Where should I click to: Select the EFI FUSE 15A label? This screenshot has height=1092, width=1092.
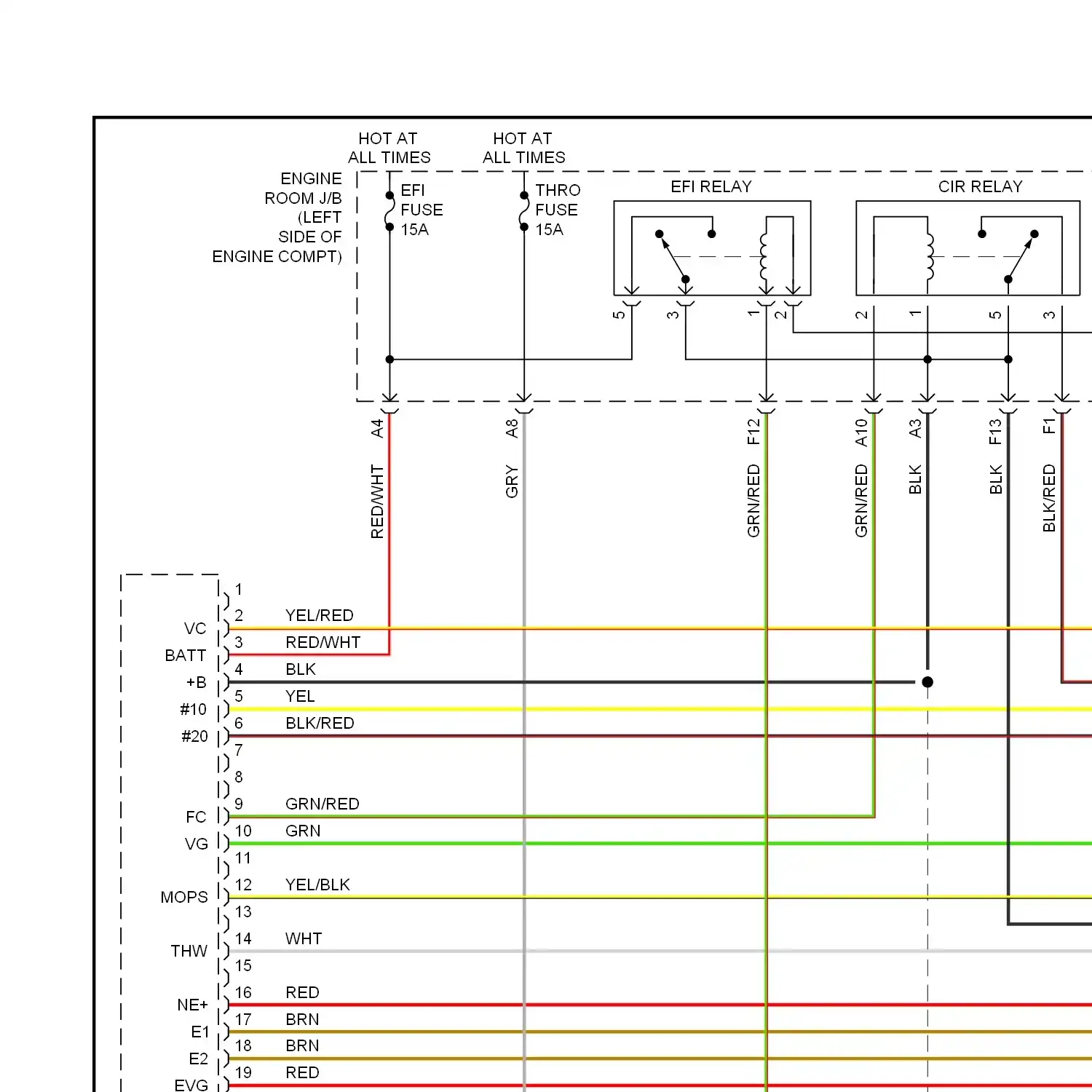[x=422, y=210]
